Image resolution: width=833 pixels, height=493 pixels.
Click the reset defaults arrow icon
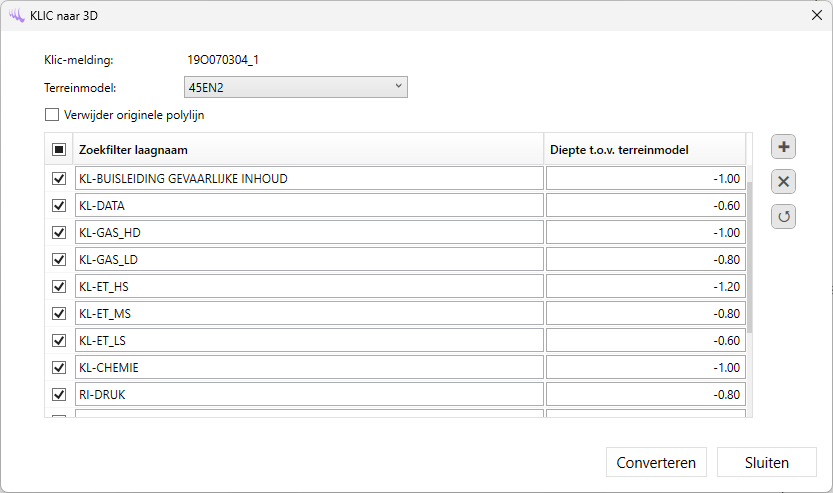(784, 216)
